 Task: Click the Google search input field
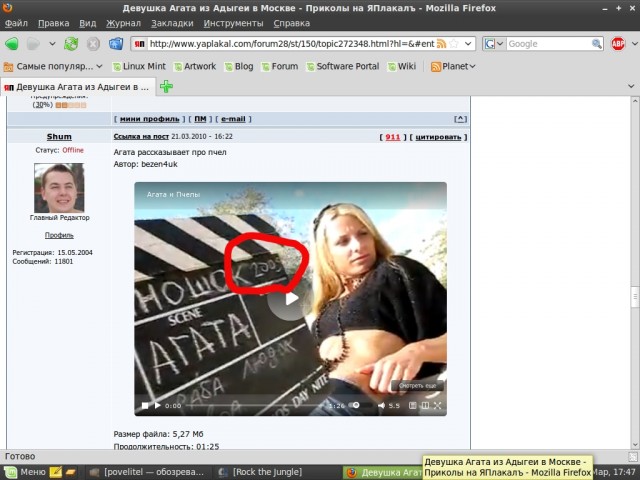click(x=549, y=44)
